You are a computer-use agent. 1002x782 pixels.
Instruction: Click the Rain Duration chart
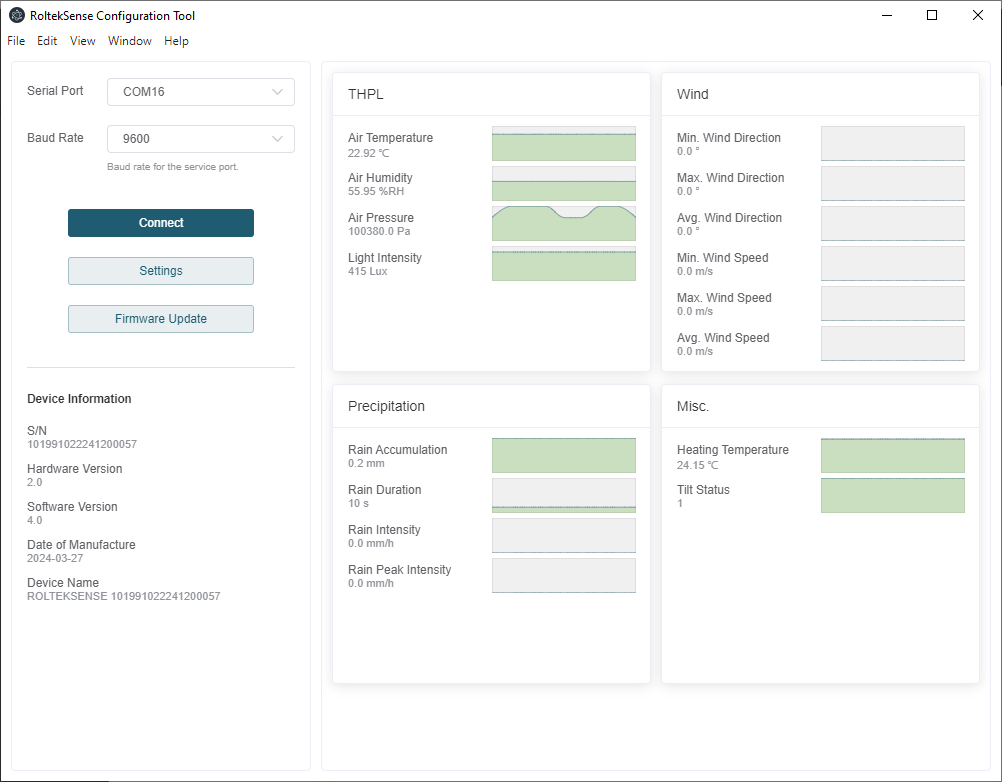564,496
